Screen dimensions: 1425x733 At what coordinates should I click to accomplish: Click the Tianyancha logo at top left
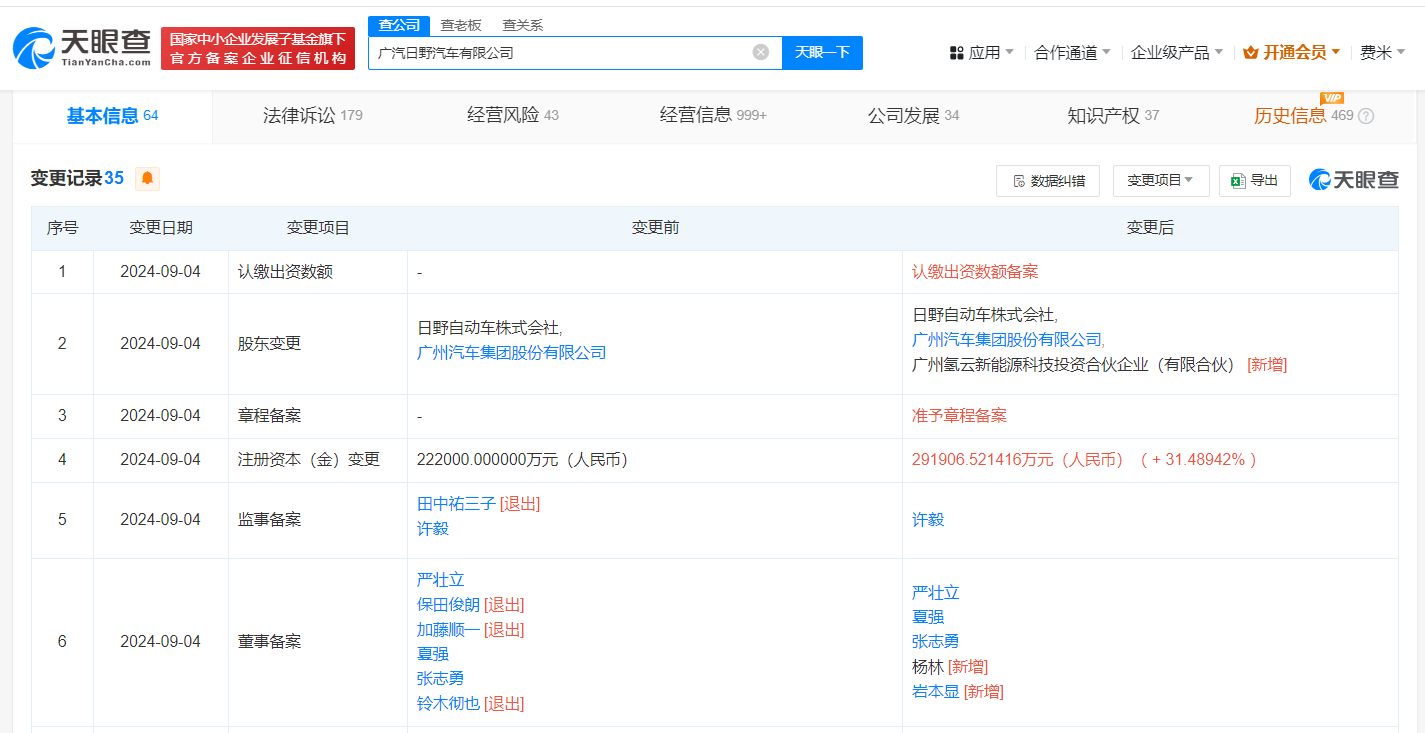(x=82, y=47)
